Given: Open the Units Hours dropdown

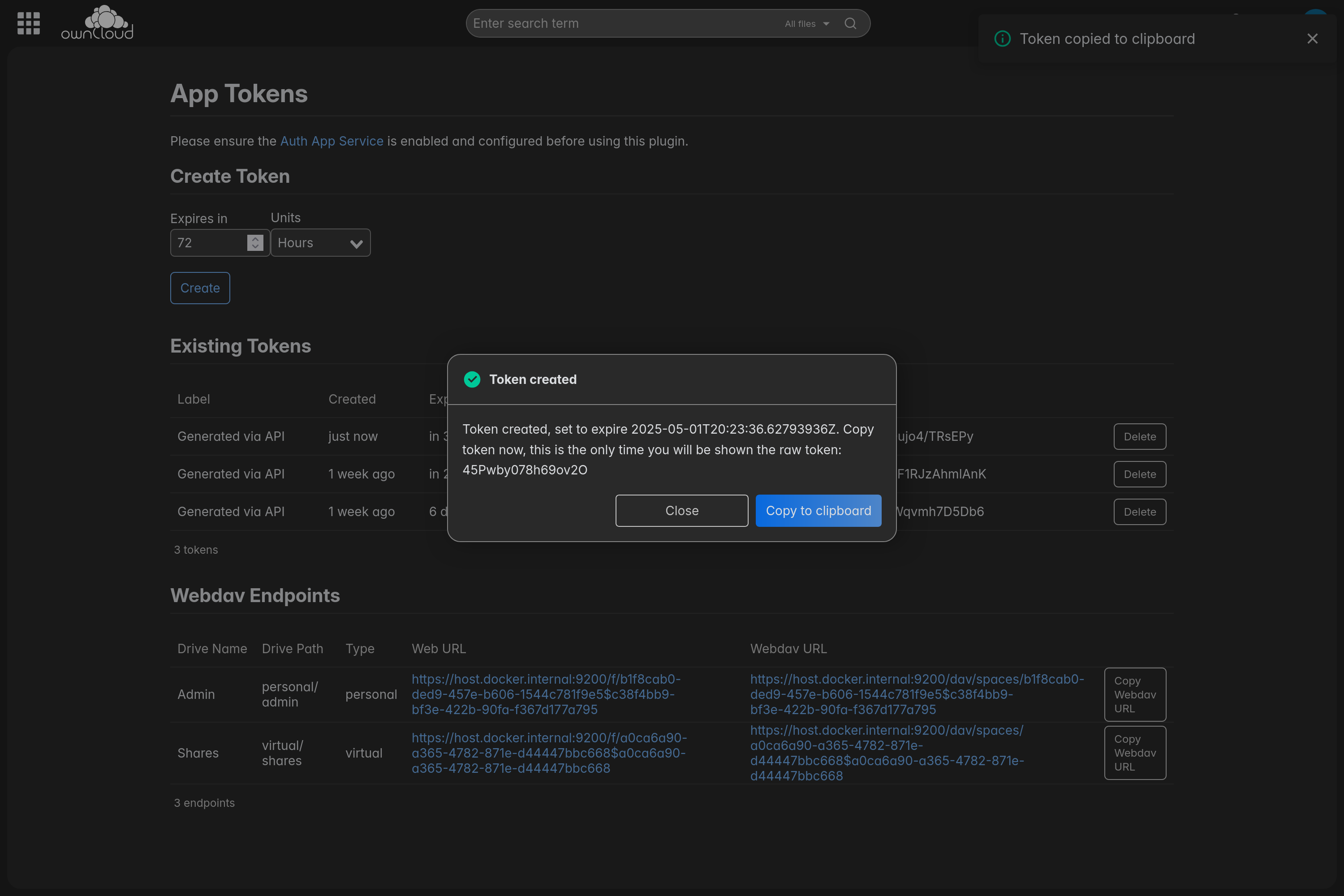Looking at the screenshot, I should pyautogui.click(x=321, y=243).
